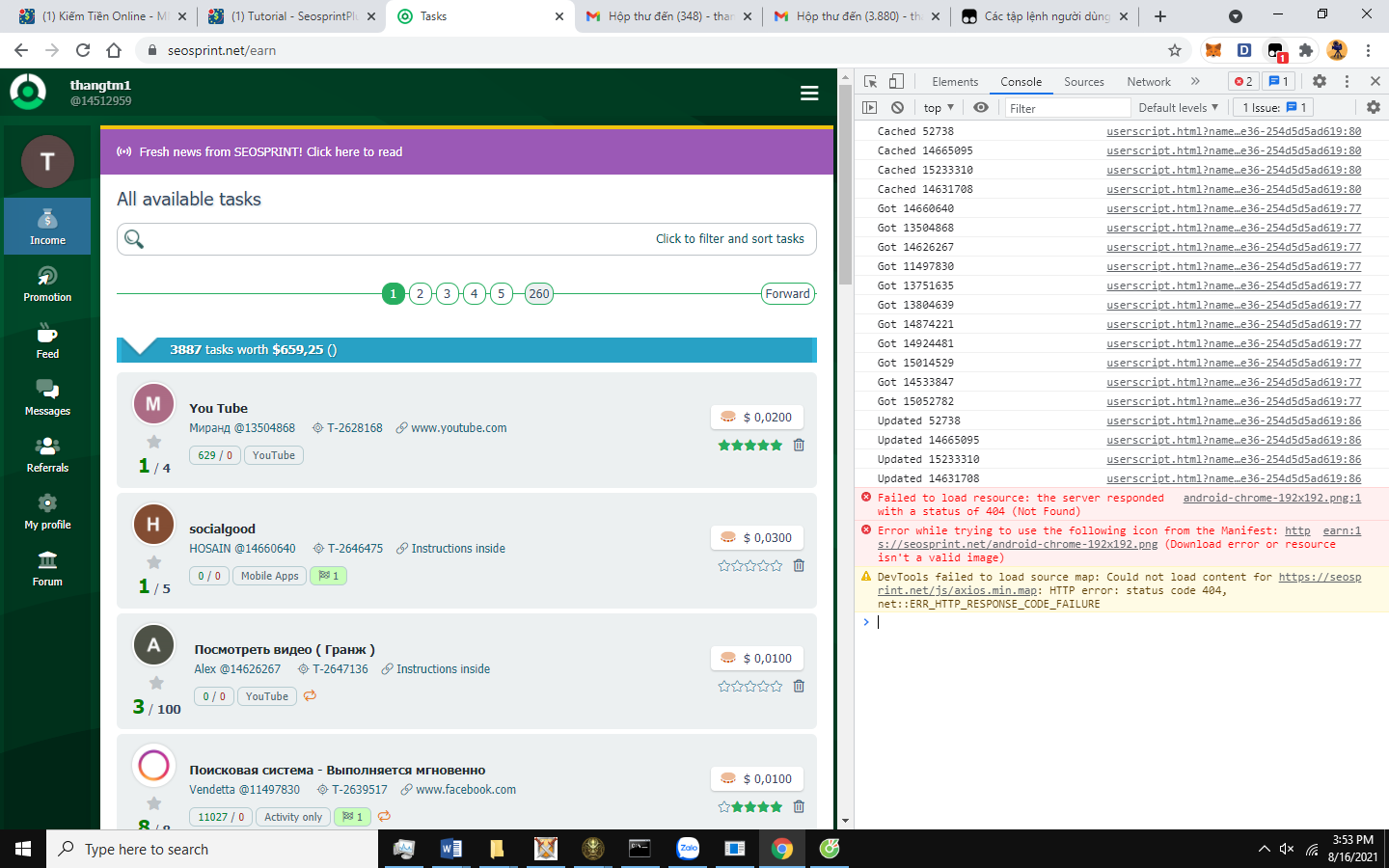Open Referrals in the sidebar
The width and height of the screenshot is (1389, 868).
tap(47, 454)
